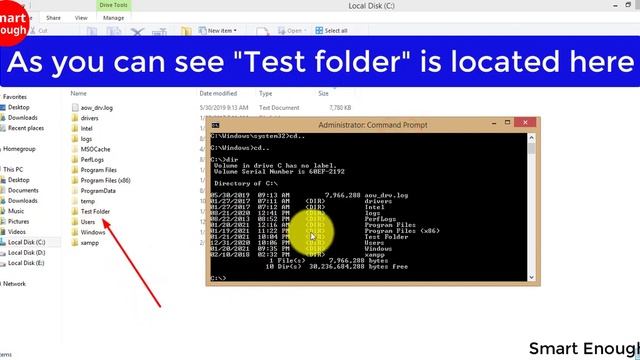Viewport: 640px width, 360px height.
Task: Select the Test Folder entry
Action: [x=95, y=211]
